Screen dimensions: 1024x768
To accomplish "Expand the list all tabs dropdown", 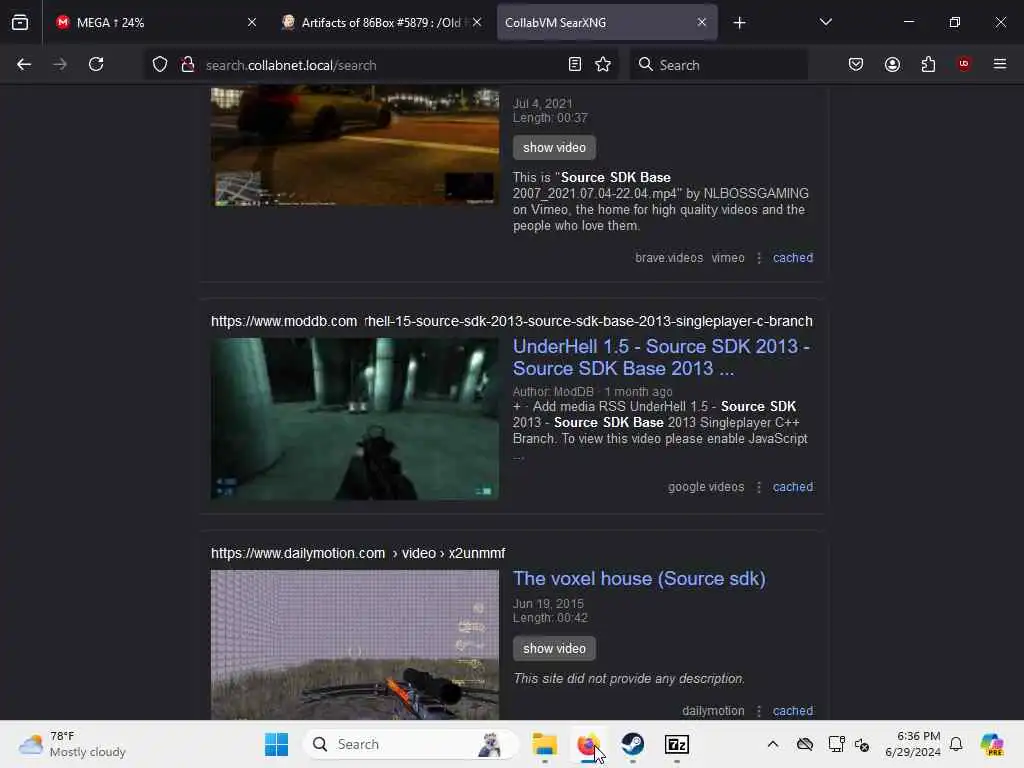I will pyautogui.click(x=825, y=22).
